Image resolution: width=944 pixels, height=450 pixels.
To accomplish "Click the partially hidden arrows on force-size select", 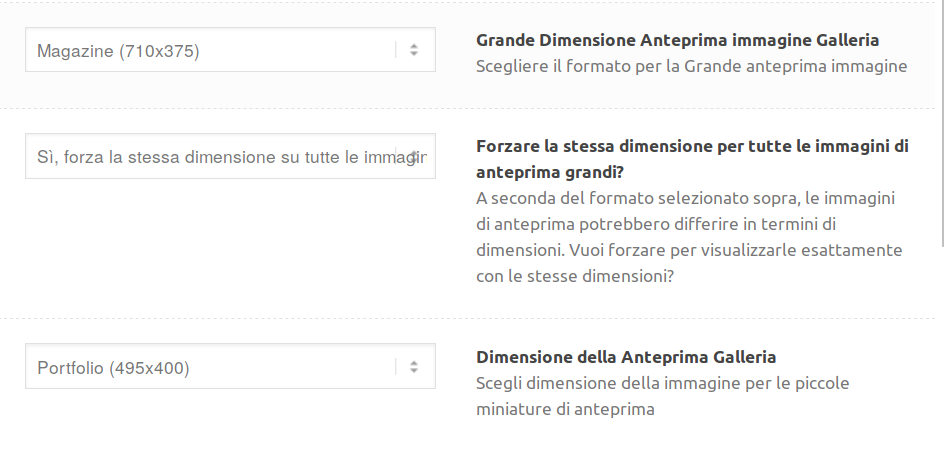I will [x=414, y=156].
